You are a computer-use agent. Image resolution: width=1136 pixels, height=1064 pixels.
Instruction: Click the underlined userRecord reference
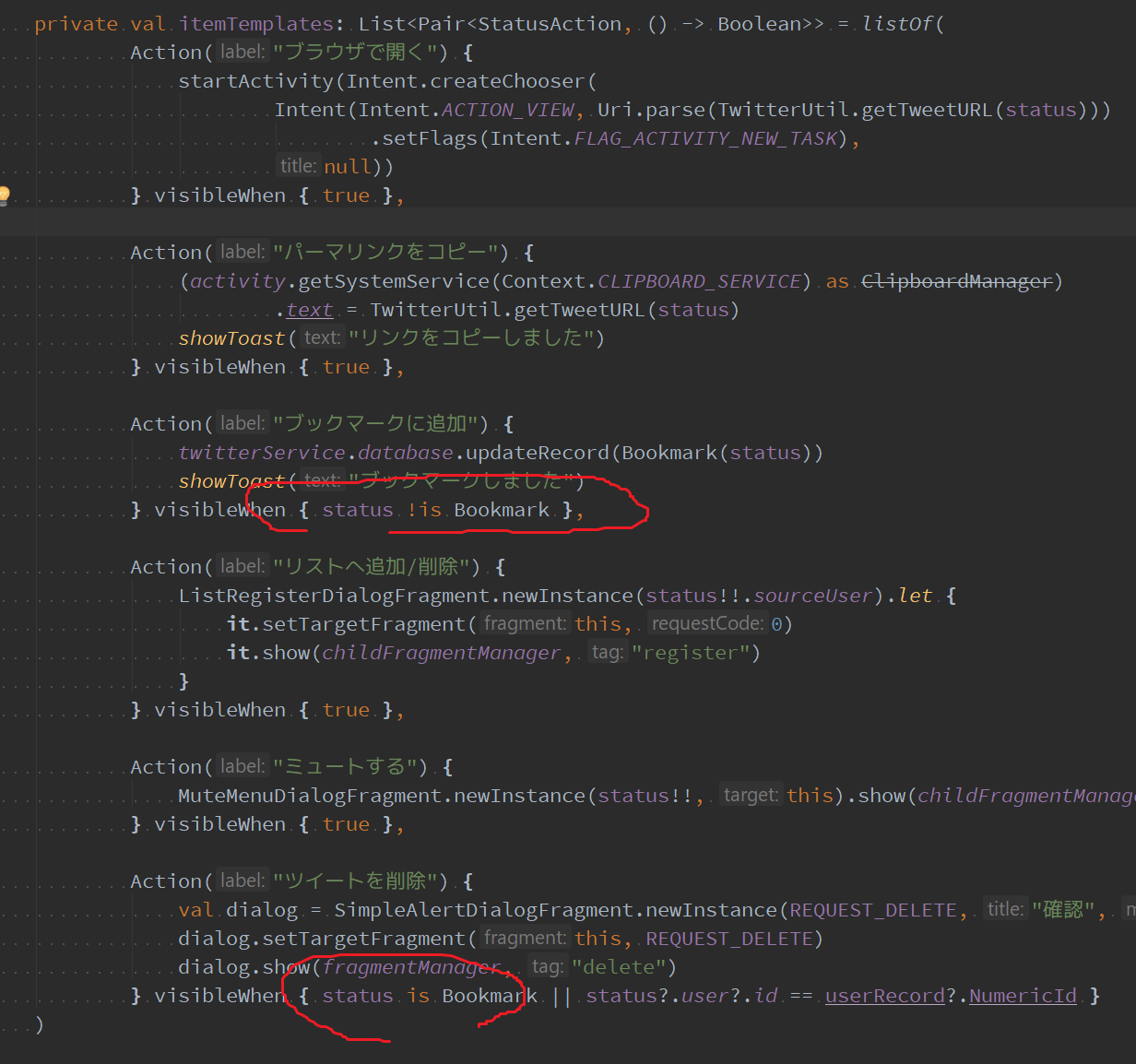pos(884,996)
